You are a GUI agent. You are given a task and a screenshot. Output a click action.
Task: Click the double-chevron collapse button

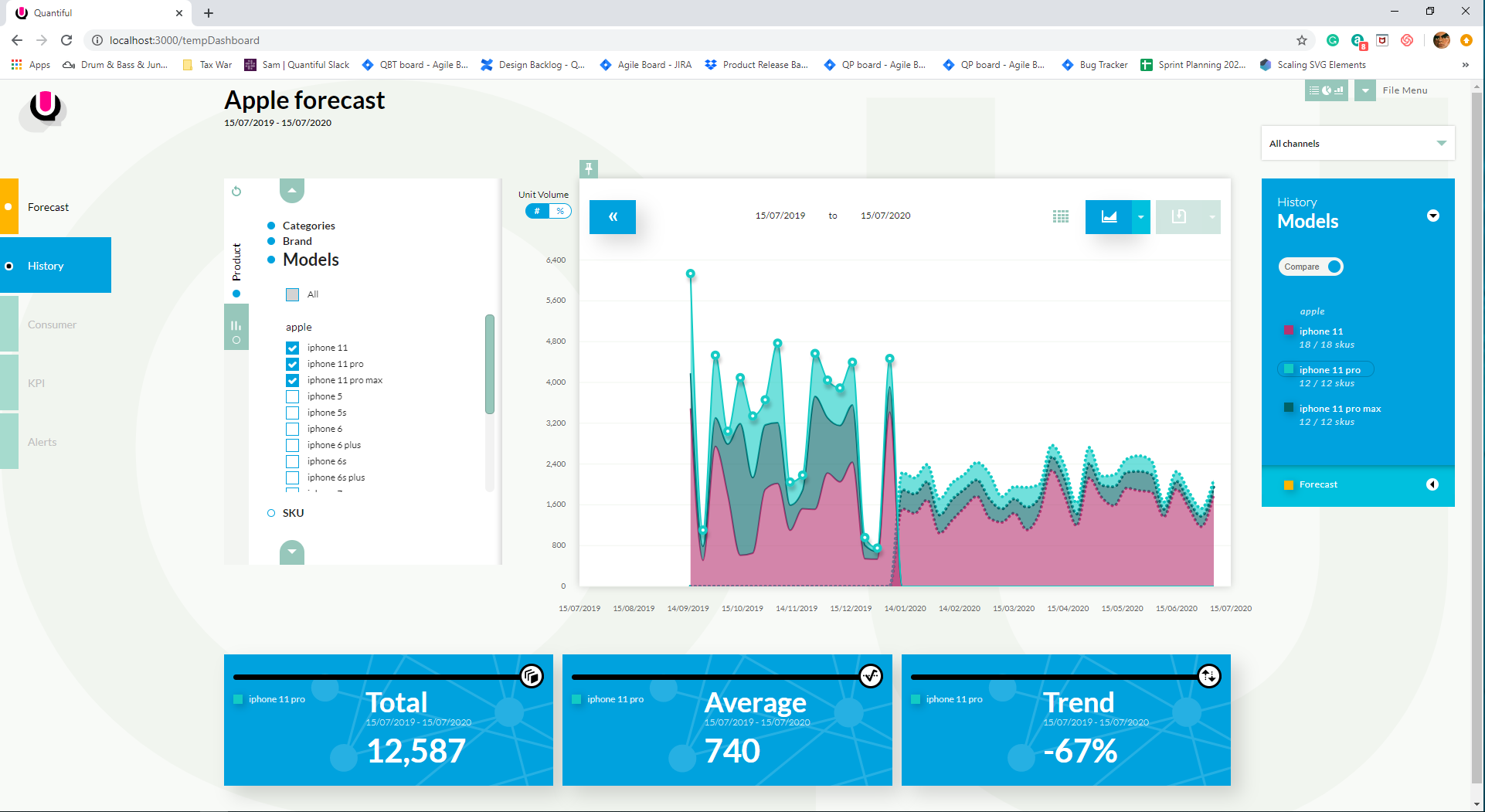pos(613,217)
